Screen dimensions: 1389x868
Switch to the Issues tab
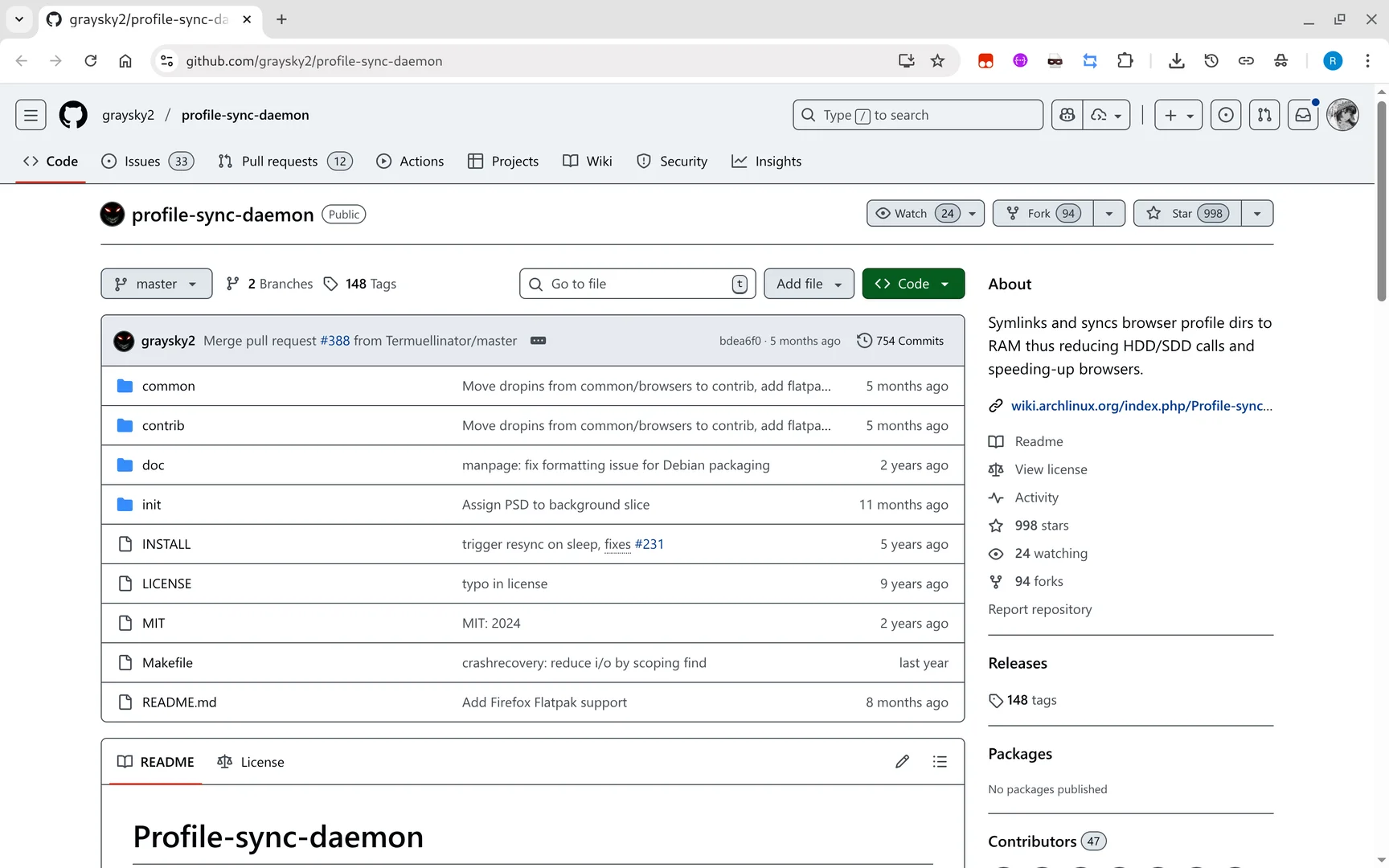(148, 162)
